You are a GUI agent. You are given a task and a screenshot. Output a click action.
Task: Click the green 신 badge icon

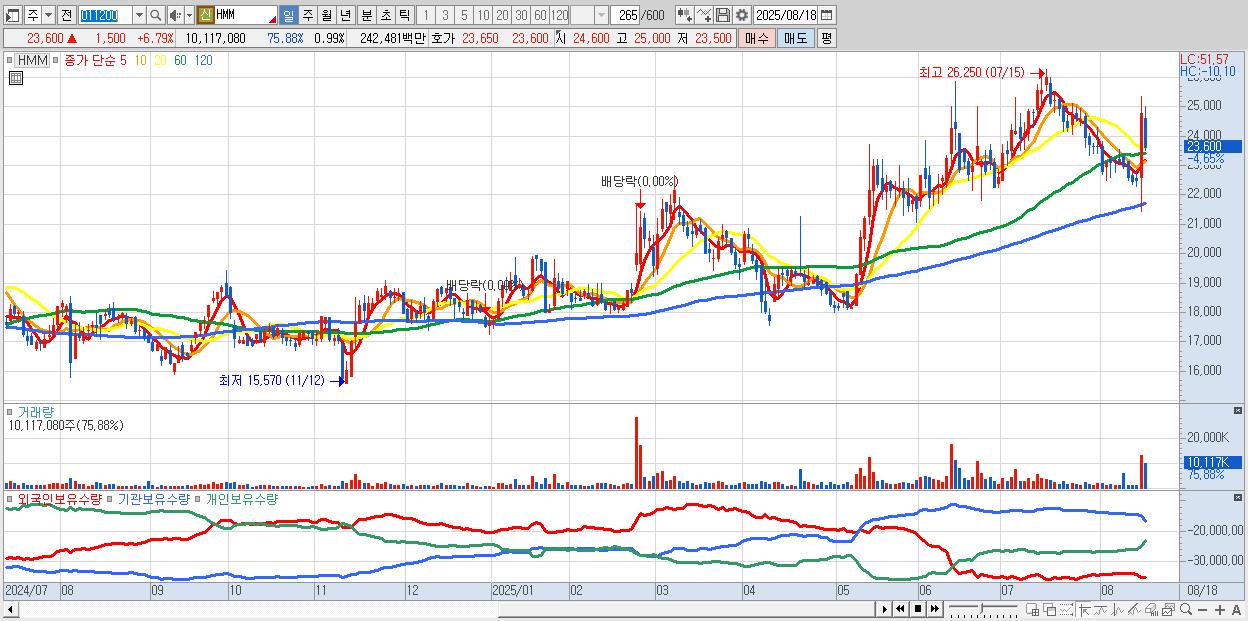pyautogui.click(x=205, y=15)
